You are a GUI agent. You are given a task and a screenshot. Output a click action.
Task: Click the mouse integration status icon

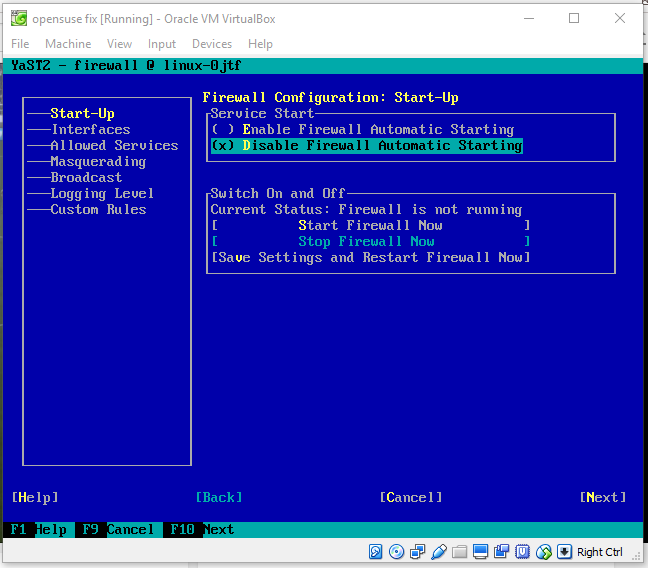coord(544,551)
